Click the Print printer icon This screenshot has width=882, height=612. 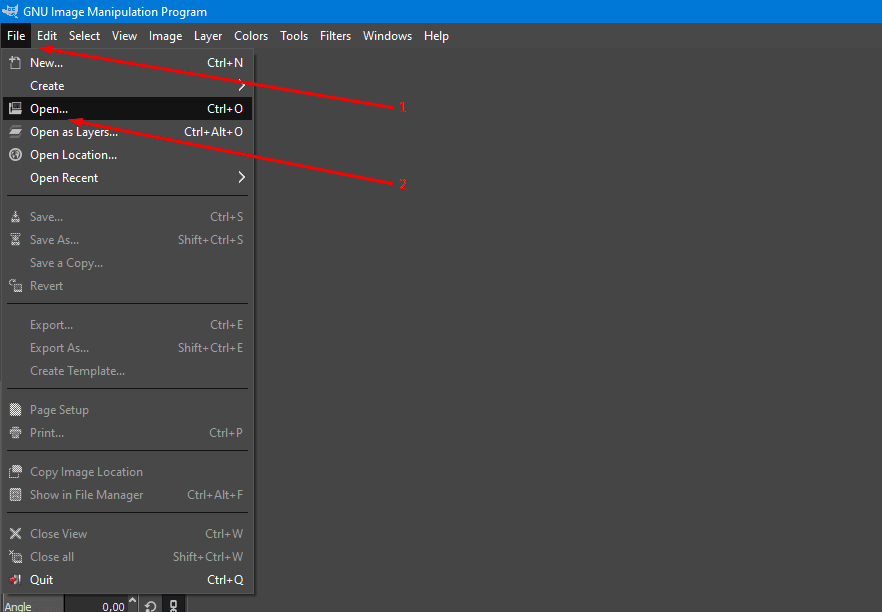point(15,433)
